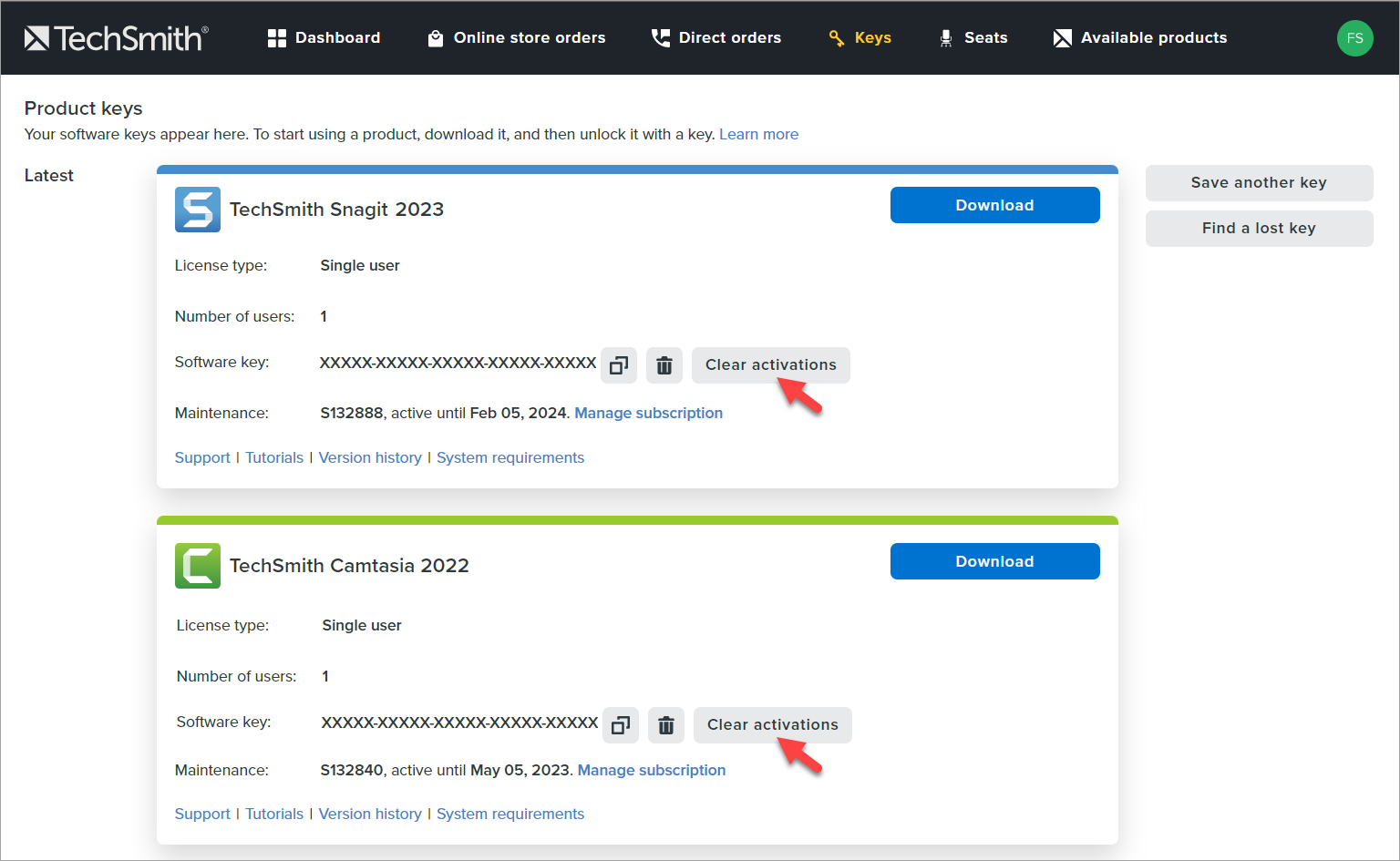Open Manage subscription for Snagit
1400x861 pixels.
click(x=648, y=413)
